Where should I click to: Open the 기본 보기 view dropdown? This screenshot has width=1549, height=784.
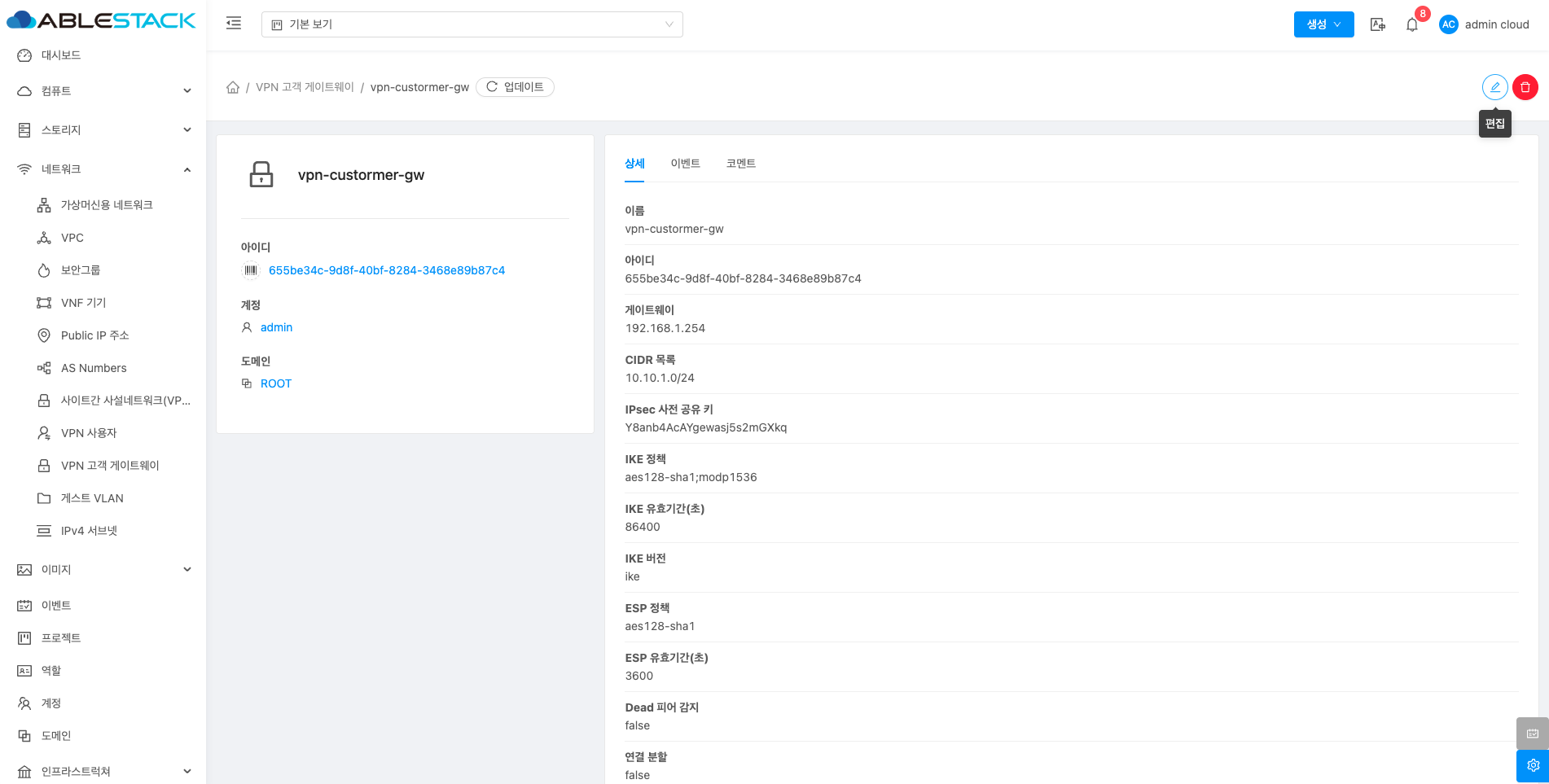pos(472,24)
